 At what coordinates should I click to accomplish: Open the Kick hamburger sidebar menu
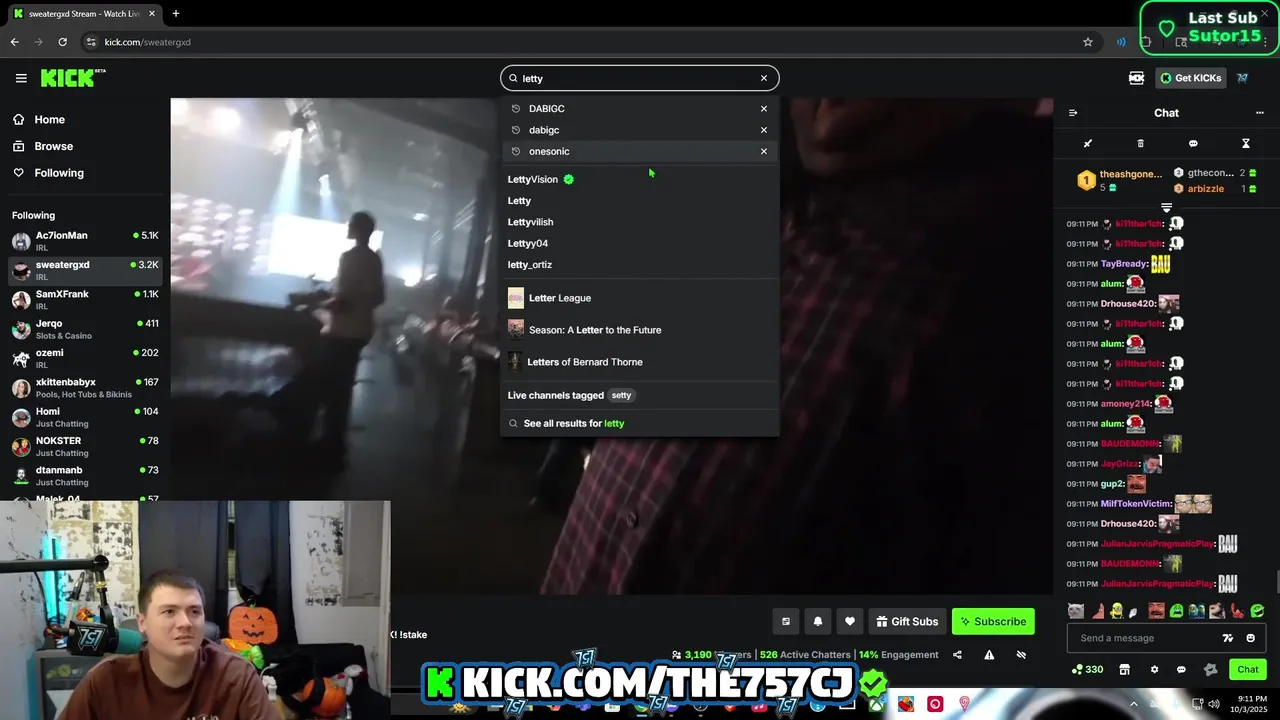(x=21, y=78)
